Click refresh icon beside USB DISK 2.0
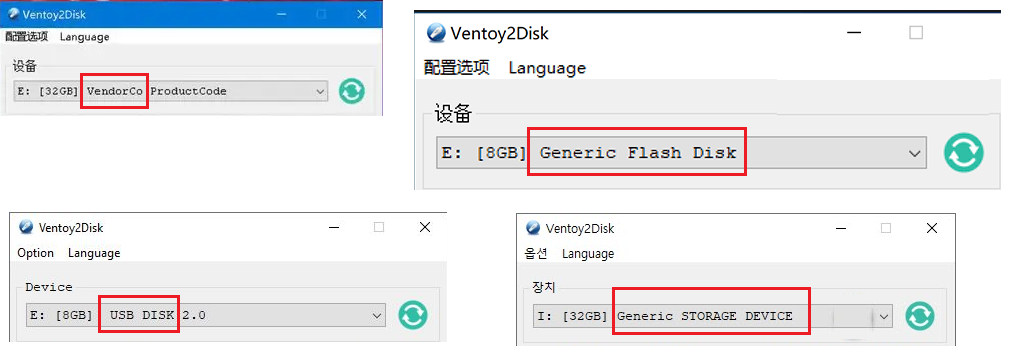Image resolution: width=1026 pixels, height=363 pixels. pos(413,315)
